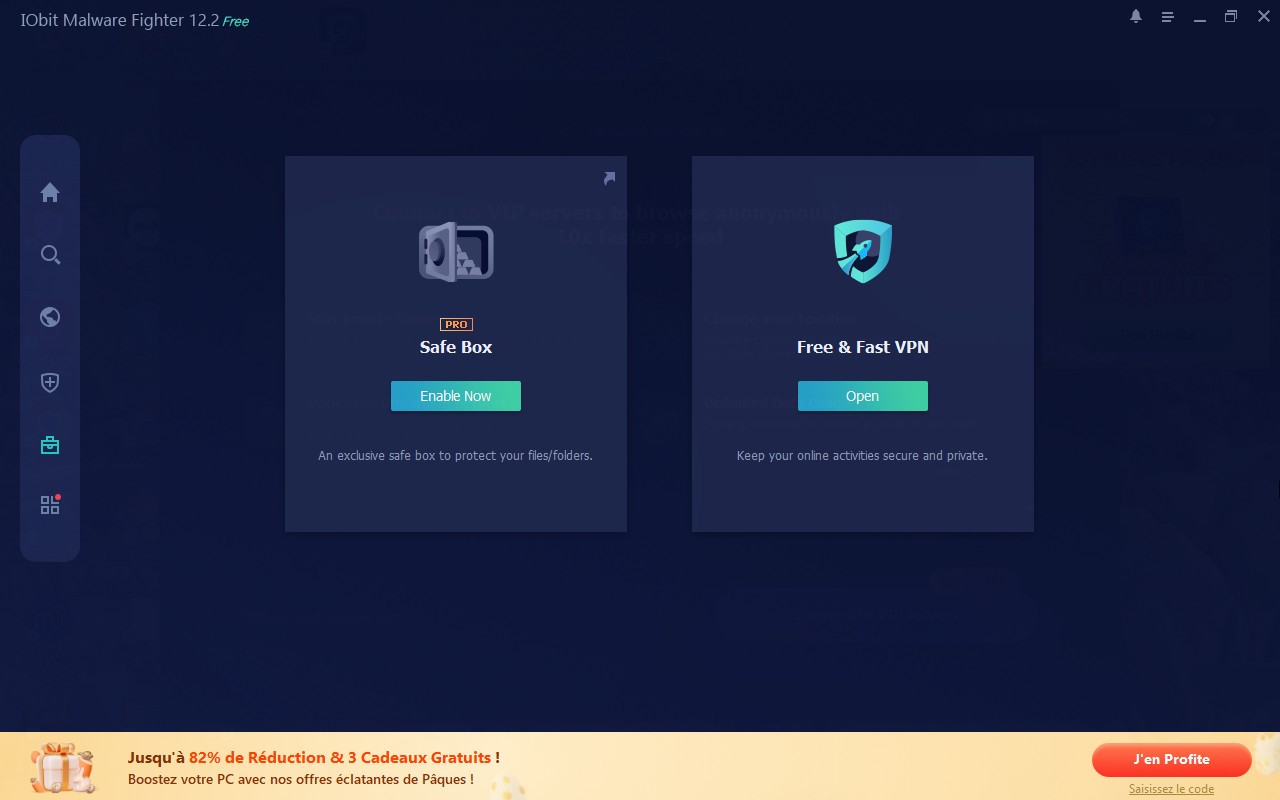The image size is (1280, 800).
Task: Expand the Safe Box card via corner arrow
Action: (608, 177)
